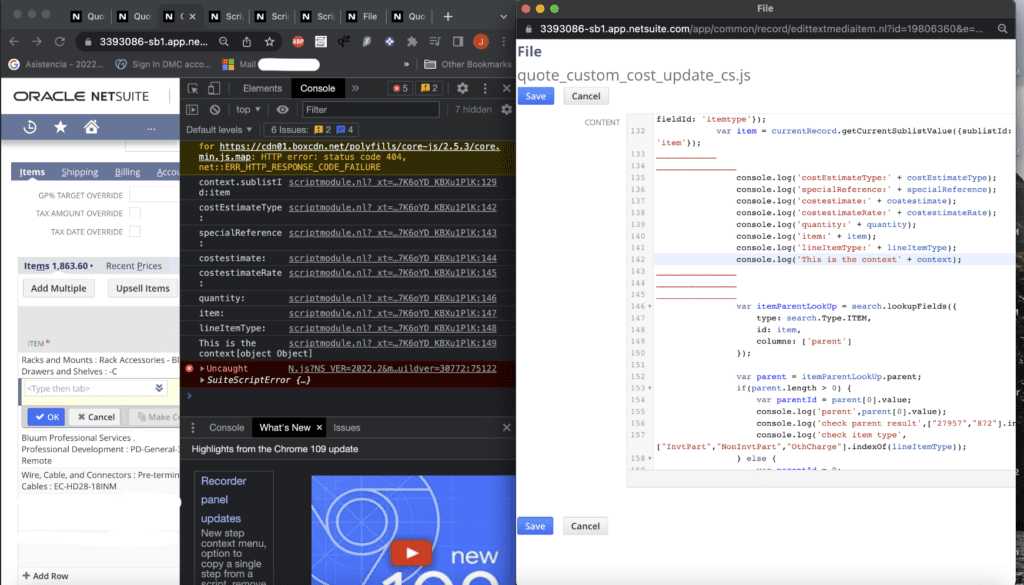Open the Shipping tab in NetSuite
This screenshot has width=1024, height=585.
[81, 172]
